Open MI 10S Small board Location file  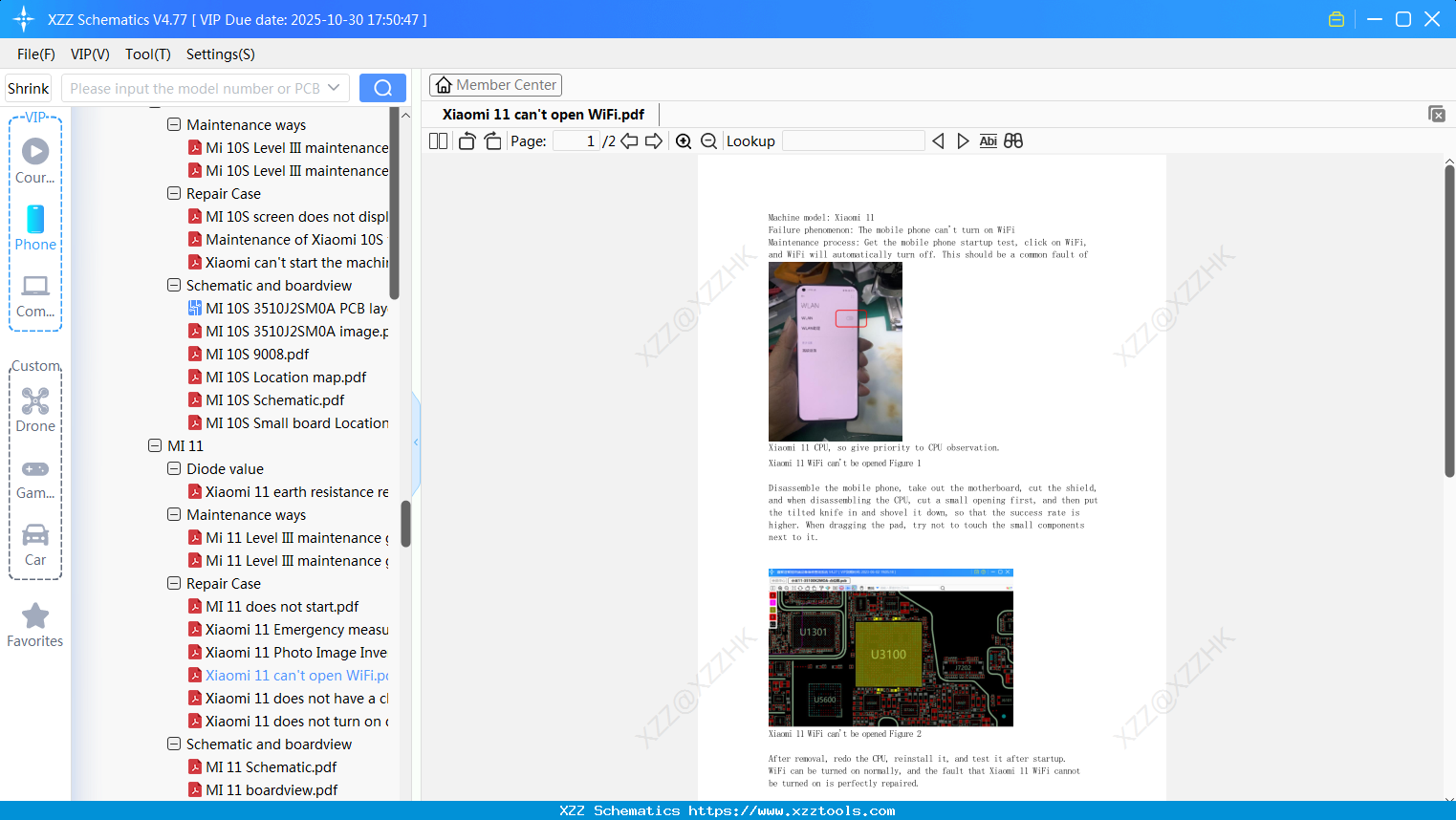[x=288, y=422]
